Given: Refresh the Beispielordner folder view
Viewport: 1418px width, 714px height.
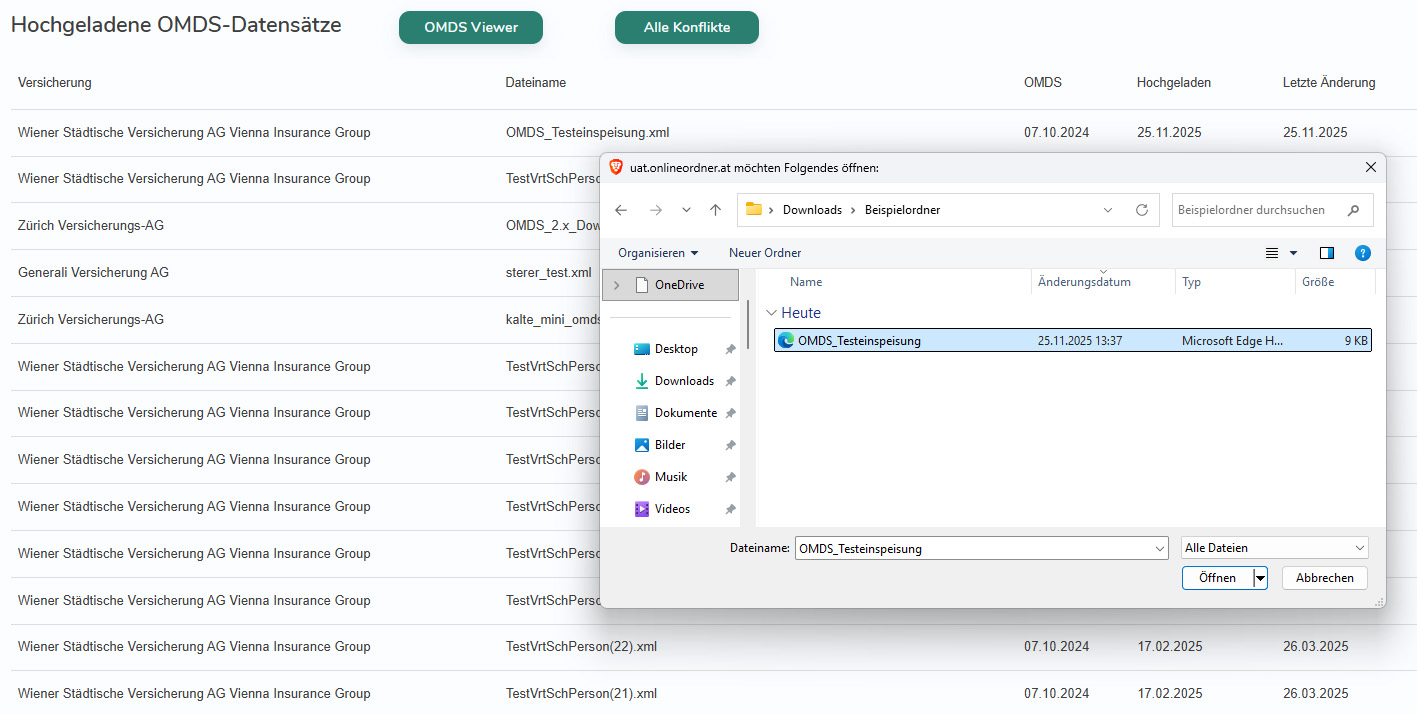Looking at the screenshot, I should pyautogui.click(x=1142, y=210).
